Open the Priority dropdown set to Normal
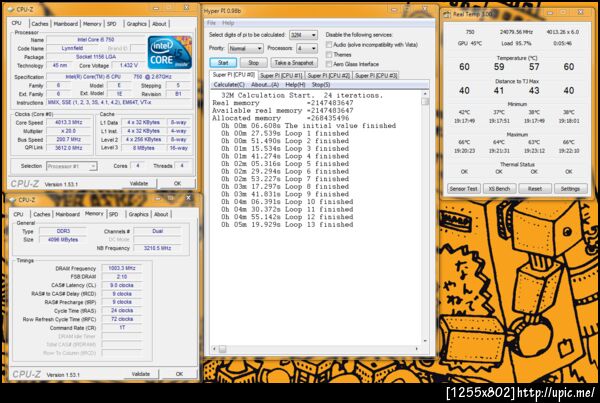 pyautogui.click(x=245, y=48)
